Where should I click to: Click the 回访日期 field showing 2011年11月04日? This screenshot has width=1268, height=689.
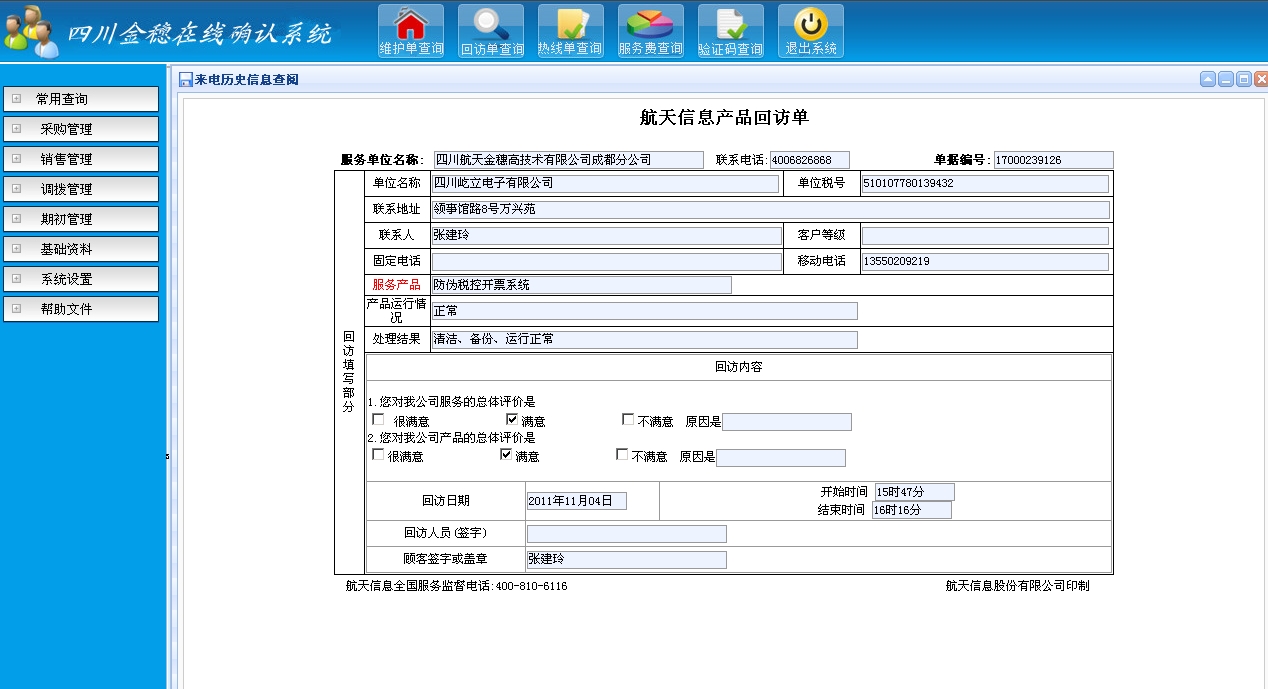[577, 501]
